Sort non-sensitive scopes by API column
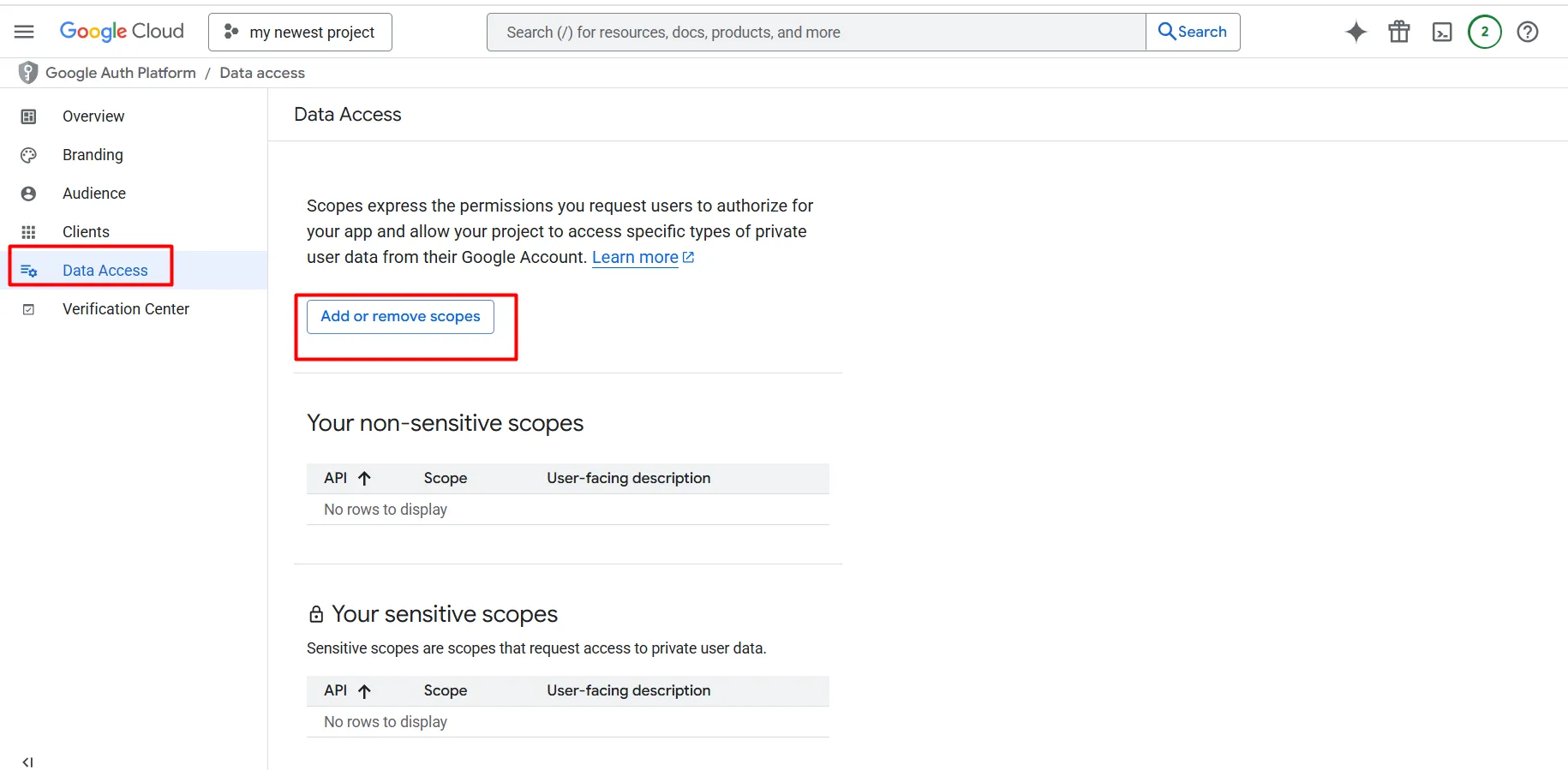This screenshot has width=1568, height=770. click(347, 478)
